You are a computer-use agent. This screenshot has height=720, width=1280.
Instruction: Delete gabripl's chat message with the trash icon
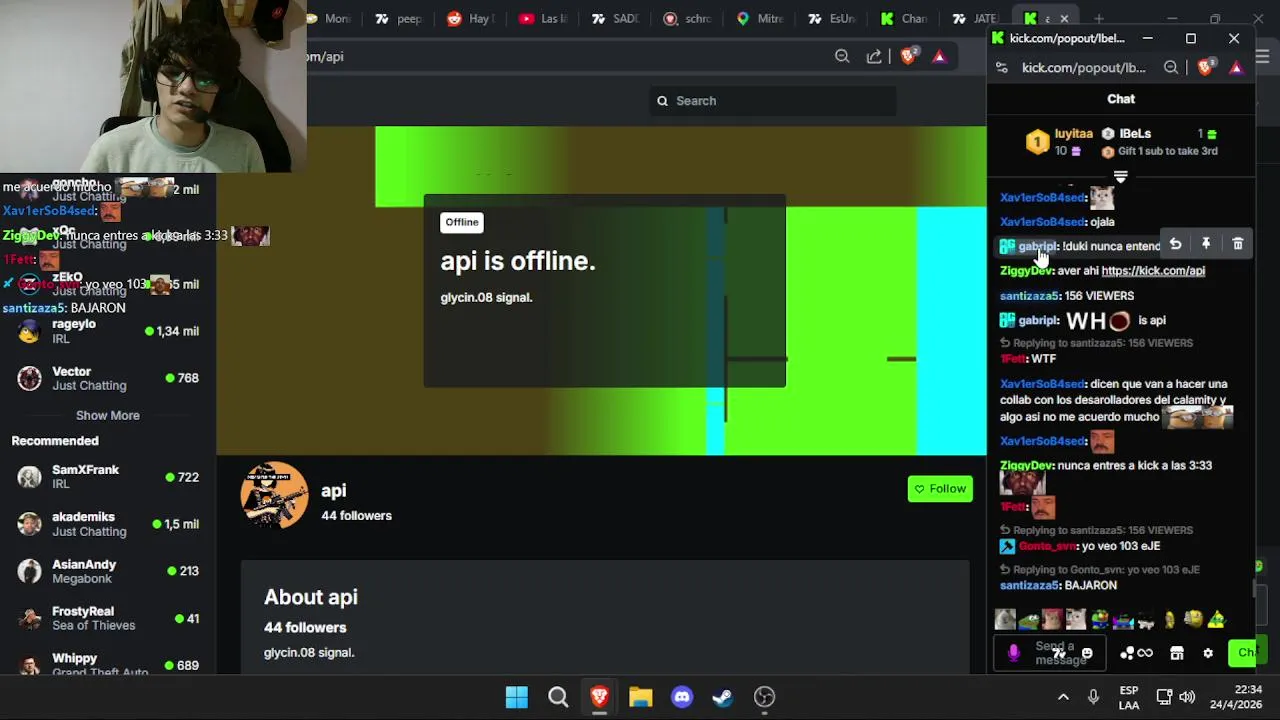pos(1237,244)
